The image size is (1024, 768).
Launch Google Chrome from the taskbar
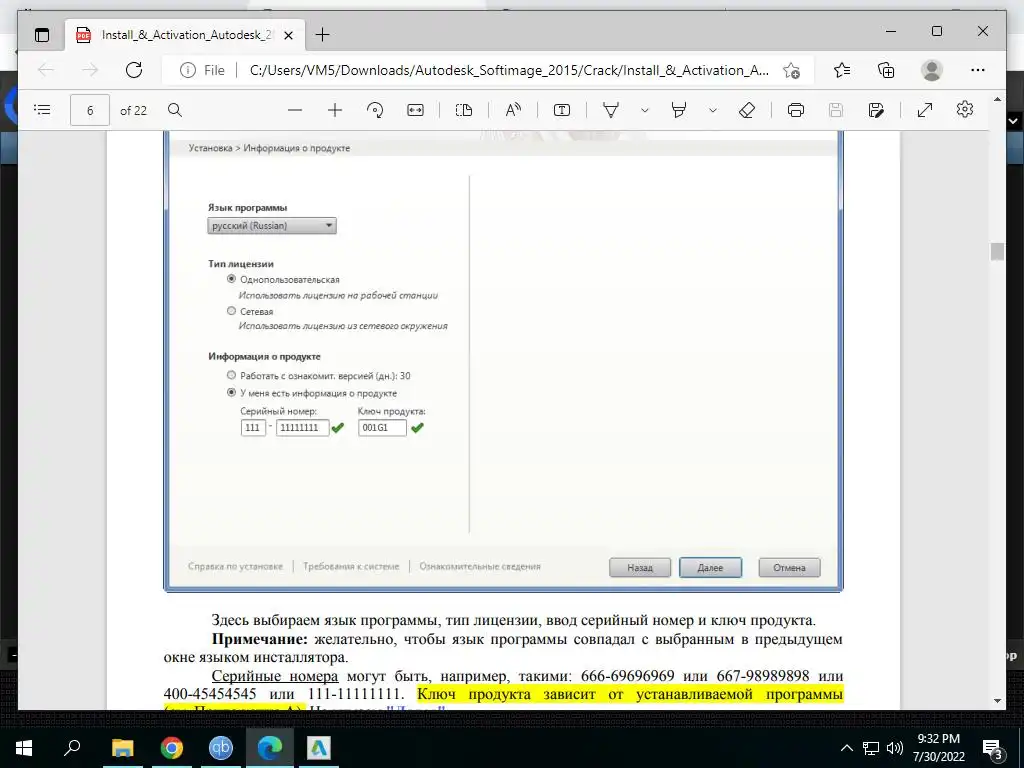[172, 748]
